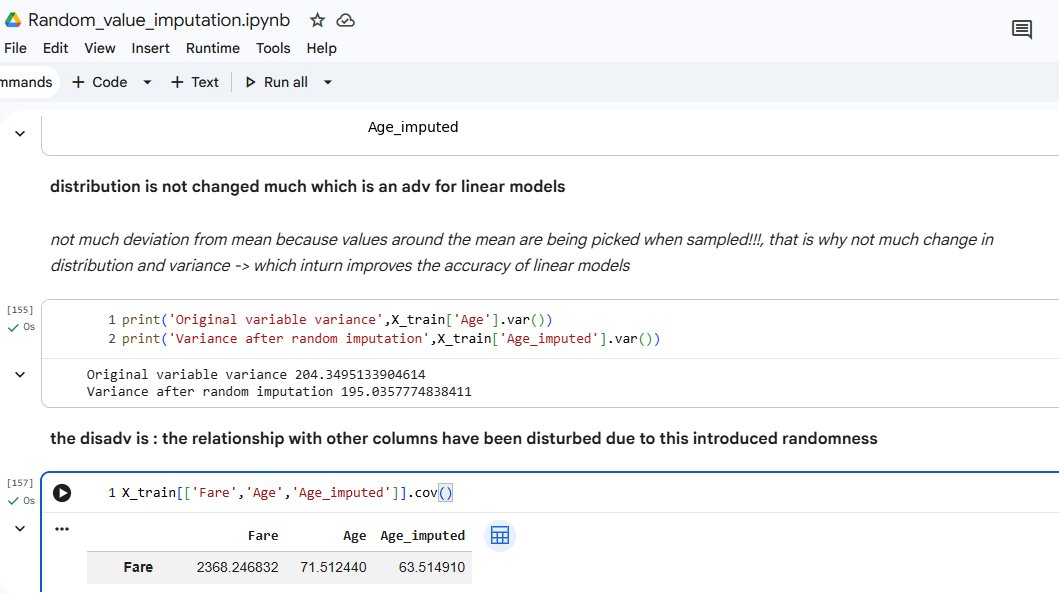Open the cell 157 output options ellipsis

point(62,529)
